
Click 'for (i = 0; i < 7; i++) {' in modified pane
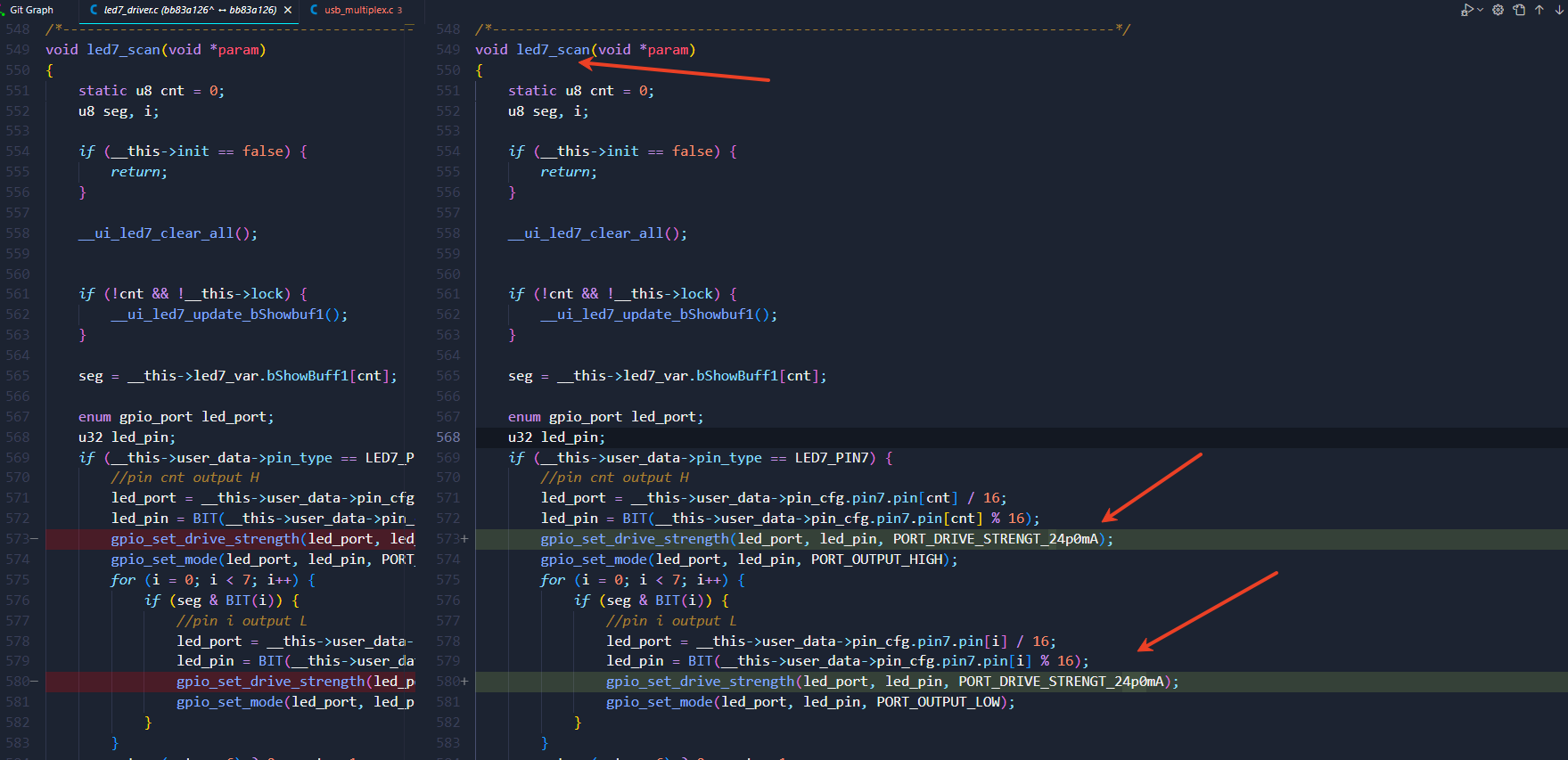(644, 580)
